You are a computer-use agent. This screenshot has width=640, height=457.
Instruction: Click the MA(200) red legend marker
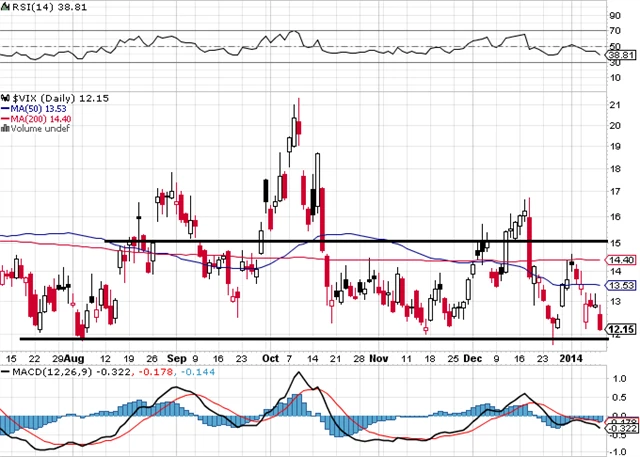pos(5,117)
